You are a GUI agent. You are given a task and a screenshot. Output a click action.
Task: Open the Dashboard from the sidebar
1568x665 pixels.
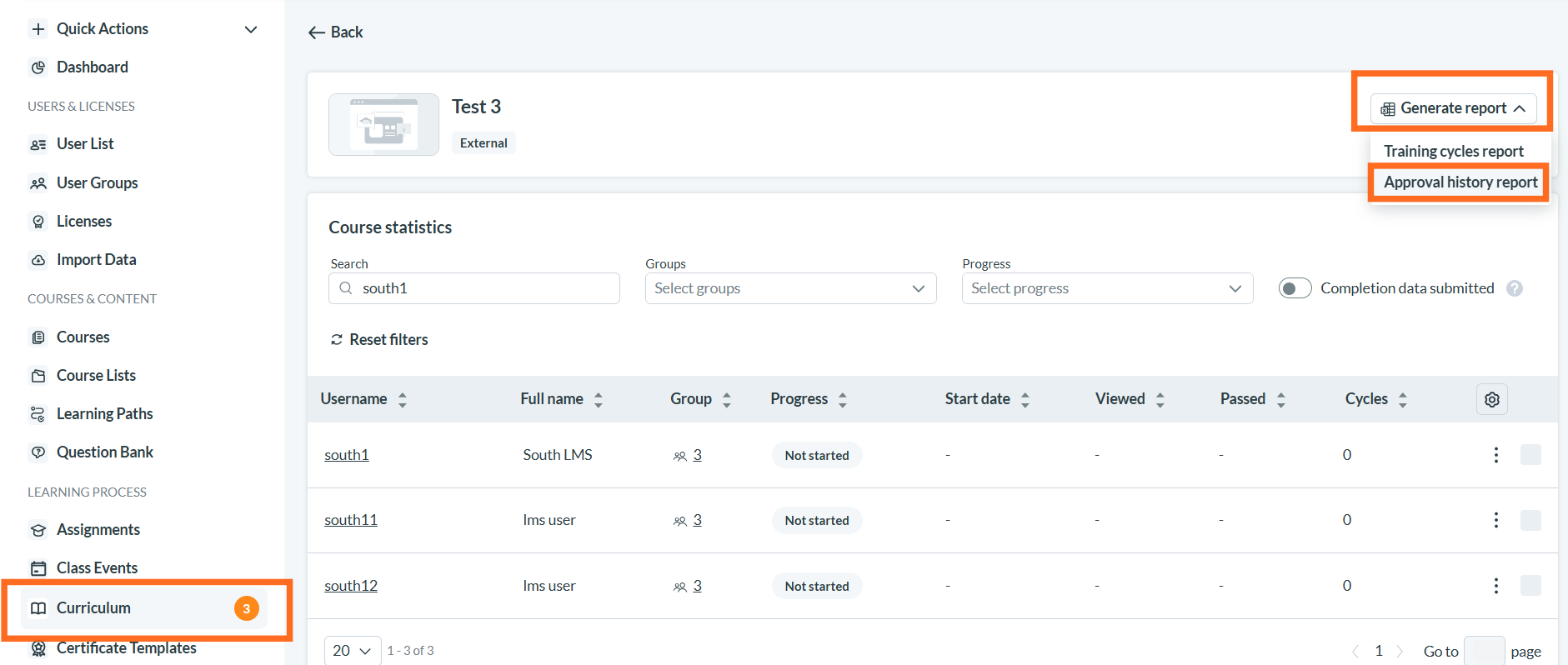[92, 67]
